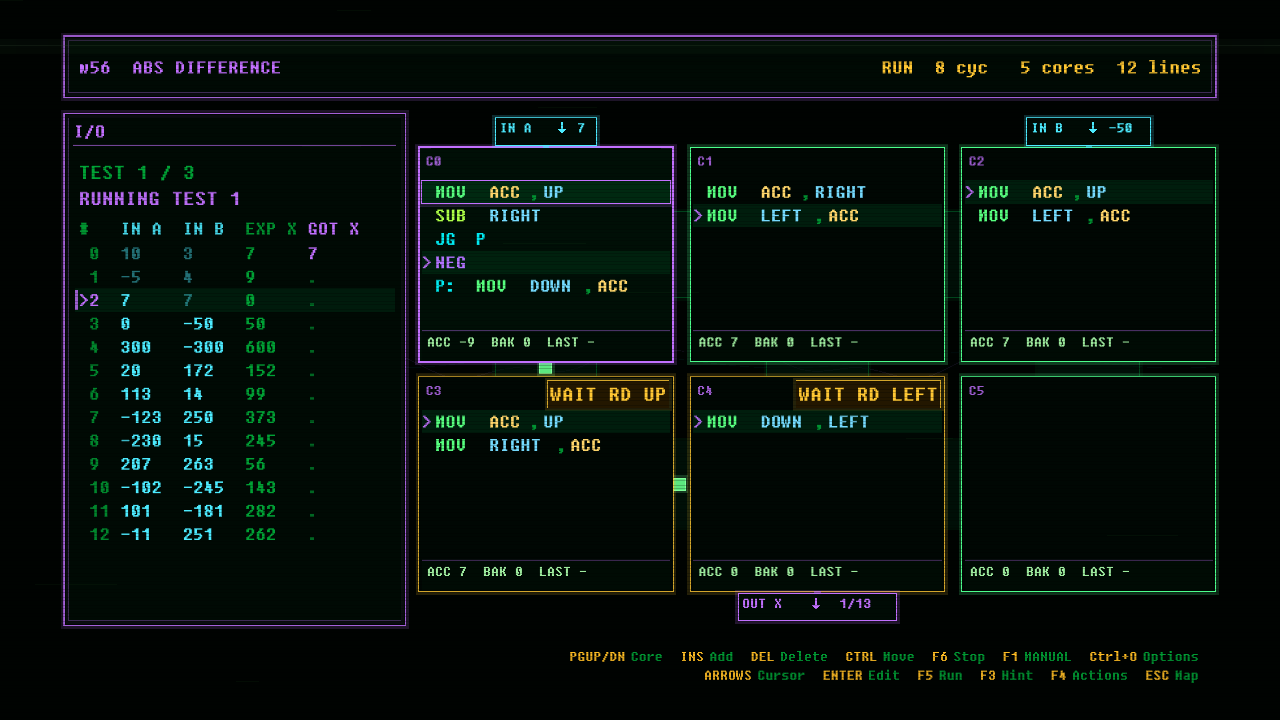Screen dimensions: 1280x720
Task: Click the CTRL Move shortcut hint
Action: pyautogui.click(x=880, y=657)
